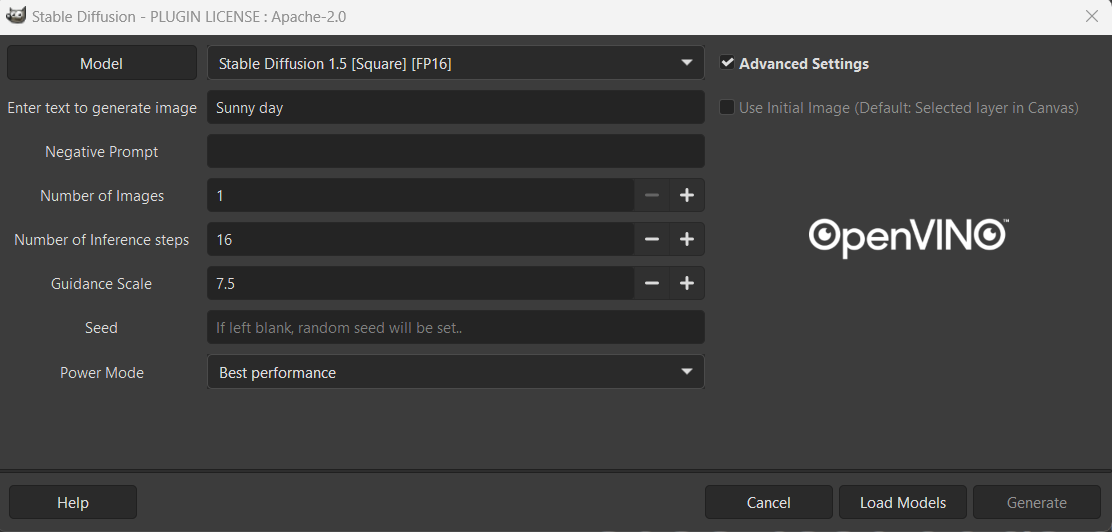Close the Stable Diffusion dialog
The height and width of the screenshot is (532, 1112).
(x=1091, y=16)
